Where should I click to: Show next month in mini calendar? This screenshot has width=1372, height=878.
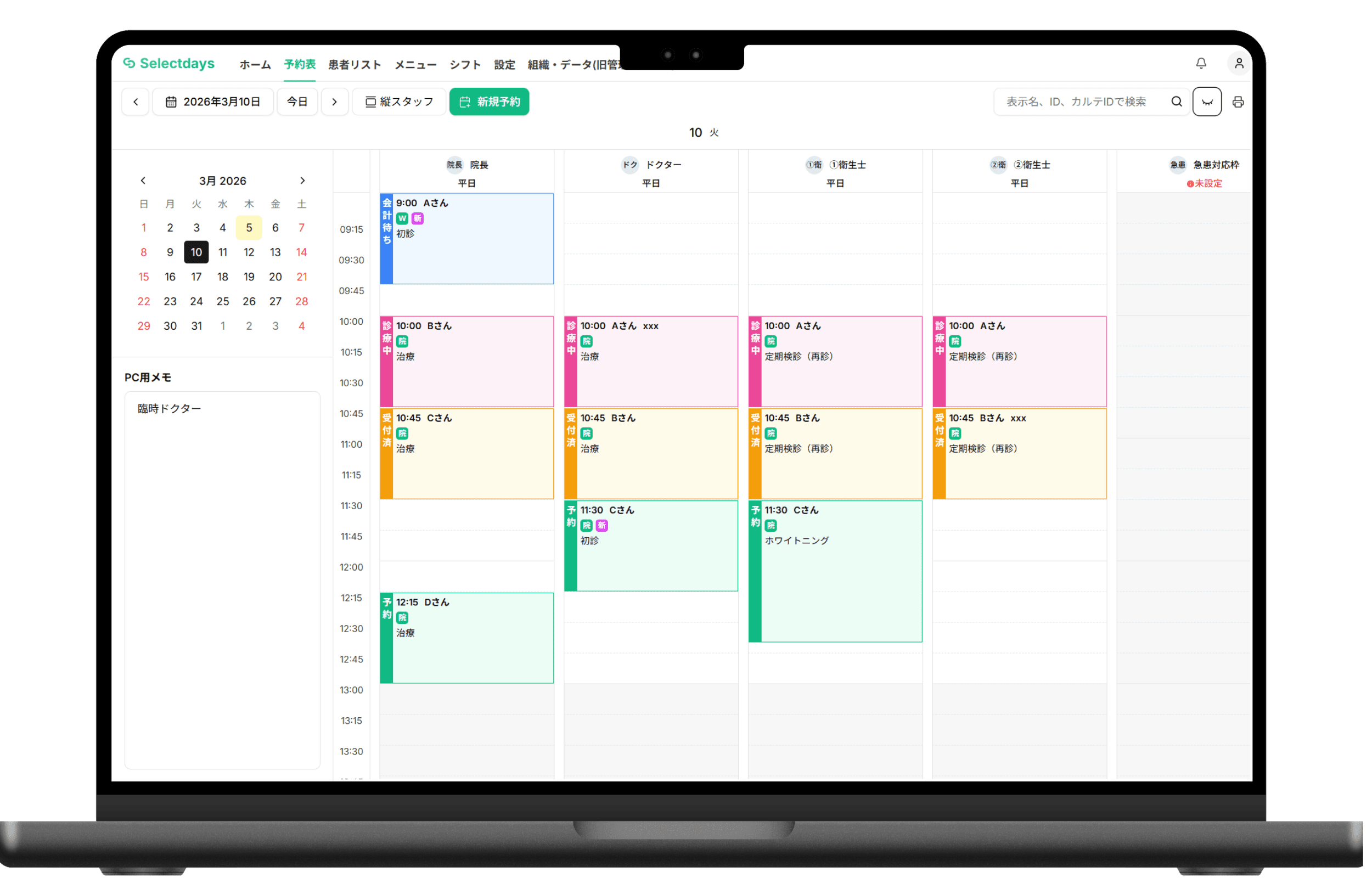[303, 181]
